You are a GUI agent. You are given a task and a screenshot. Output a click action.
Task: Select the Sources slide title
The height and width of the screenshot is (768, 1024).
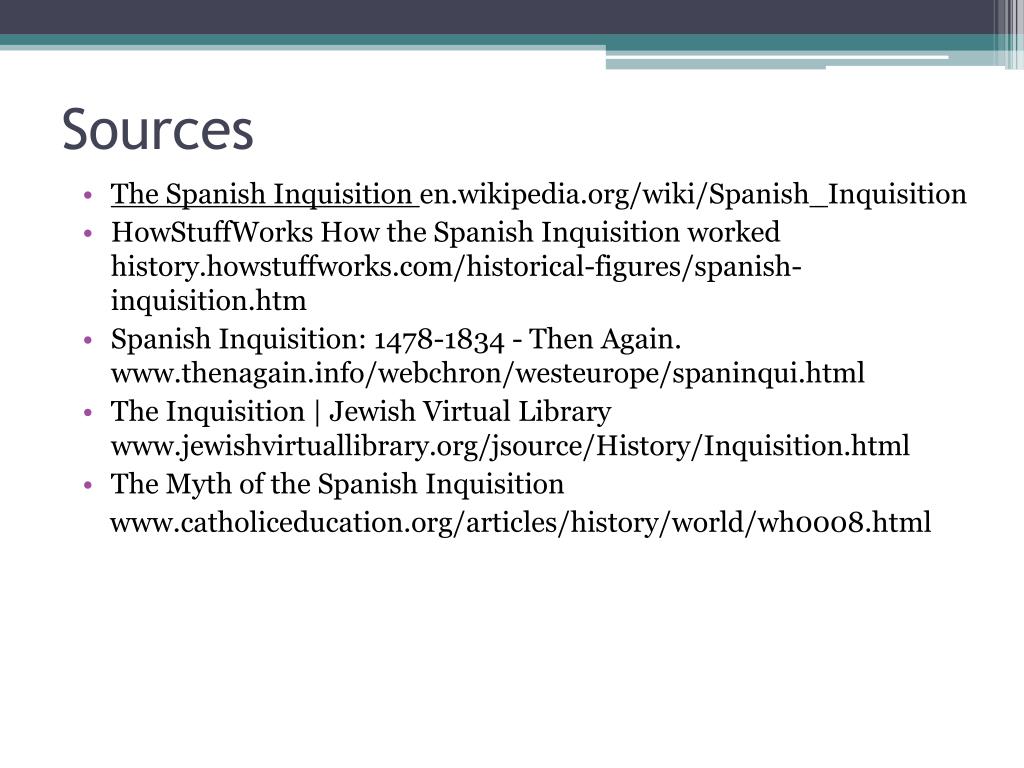tap(157, 129)
